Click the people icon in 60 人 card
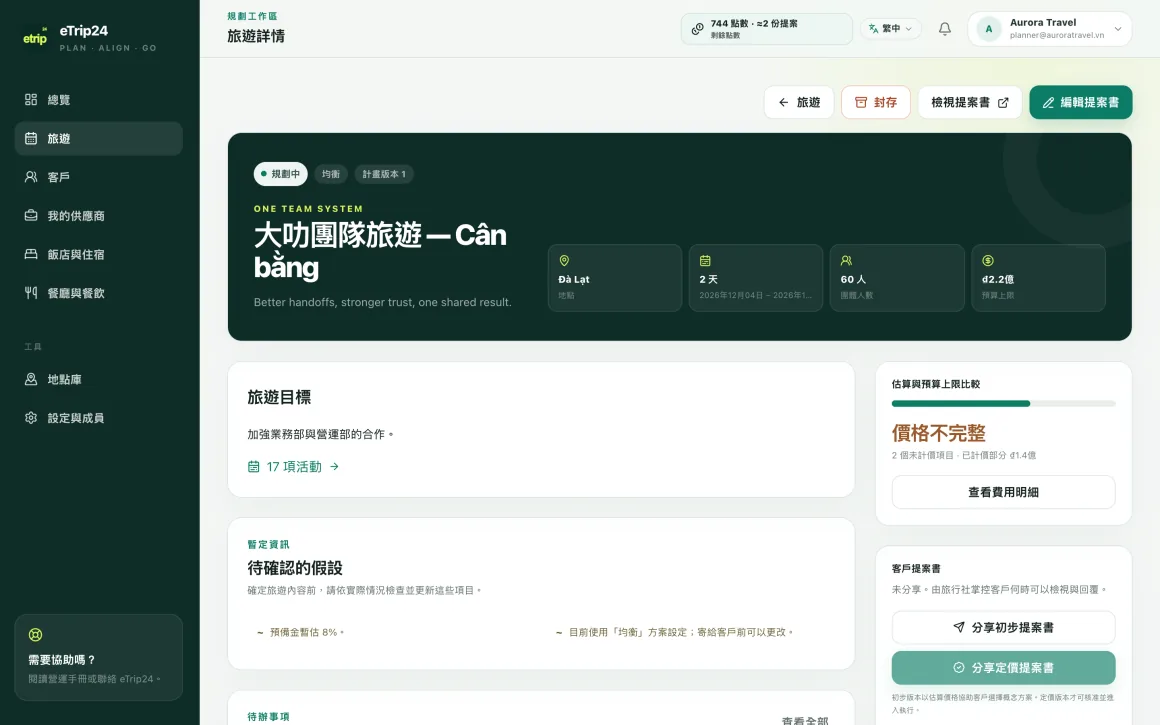The height and width of the screenshot is (725, 1160). point(846,260)
